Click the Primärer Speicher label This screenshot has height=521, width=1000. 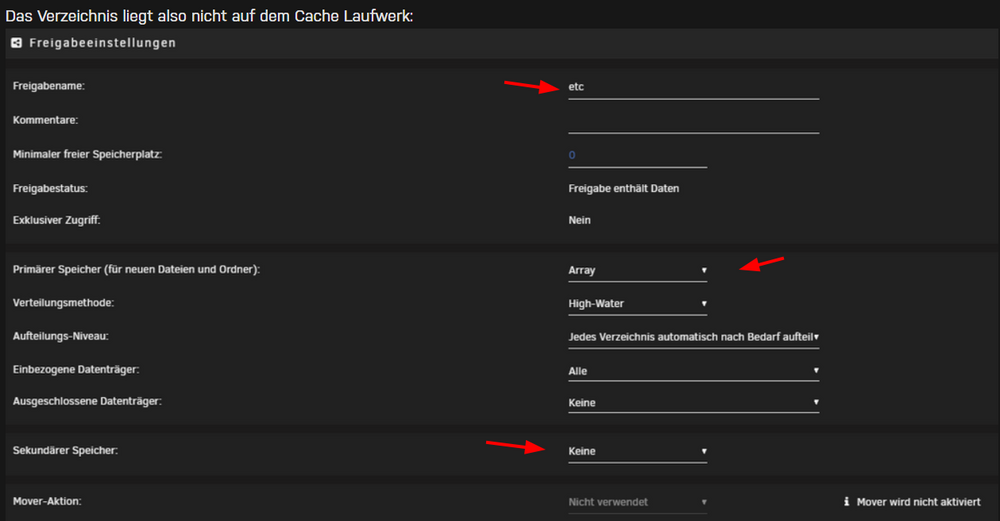[136, 270]
